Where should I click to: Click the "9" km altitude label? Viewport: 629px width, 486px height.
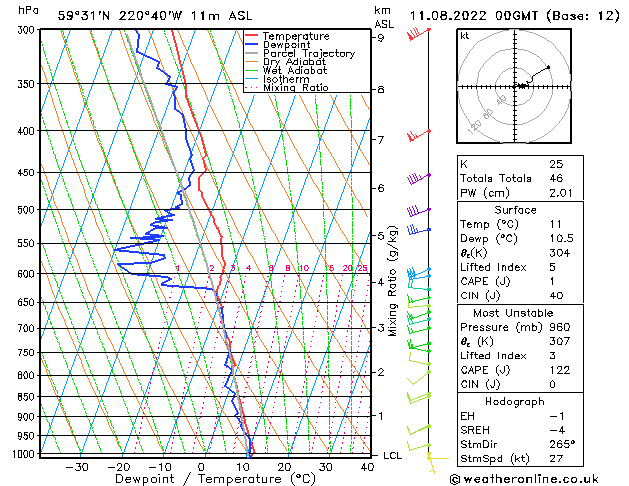click(x=380, y=38)
